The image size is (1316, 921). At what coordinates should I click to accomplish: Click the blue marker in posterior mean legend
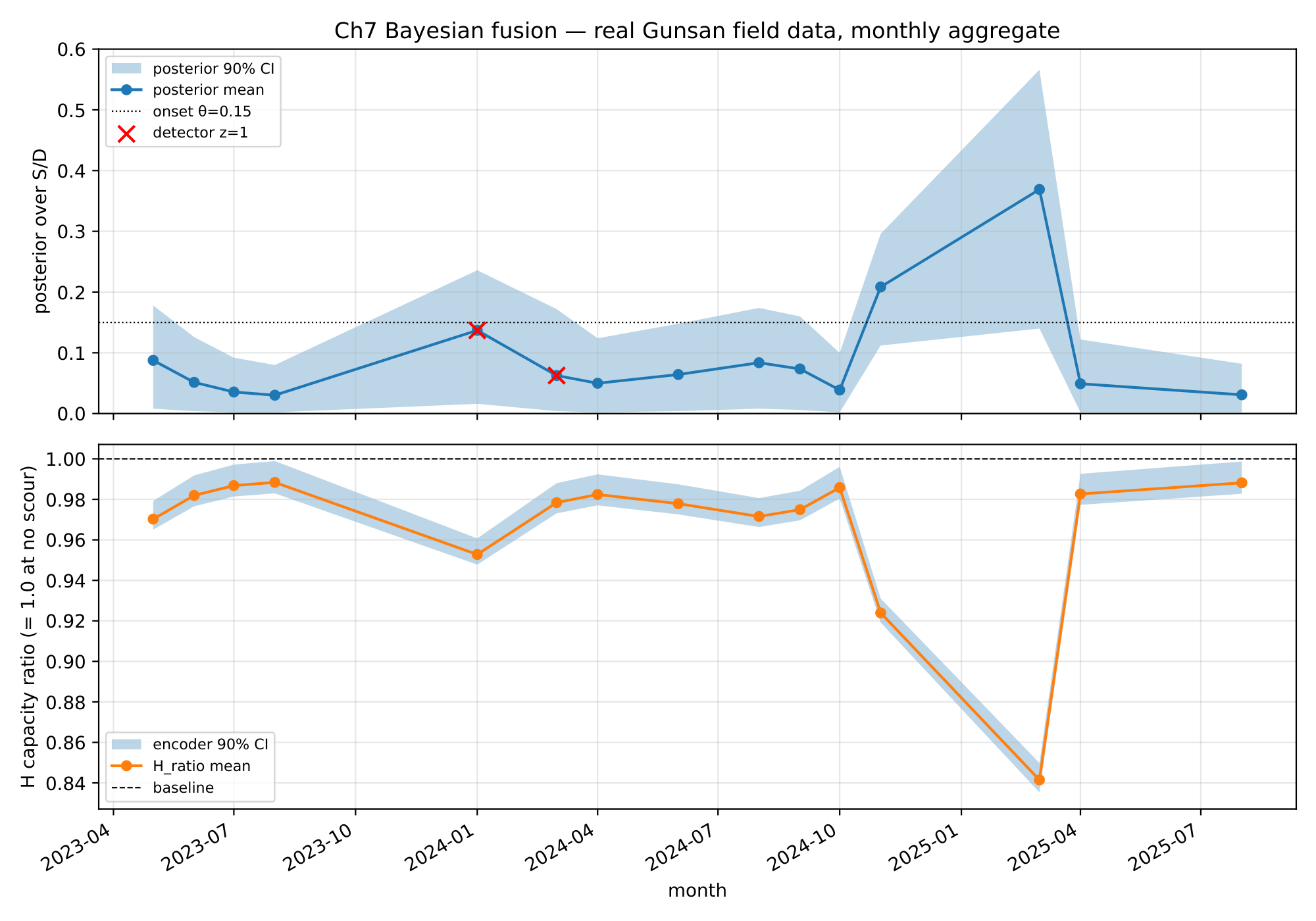126,90
